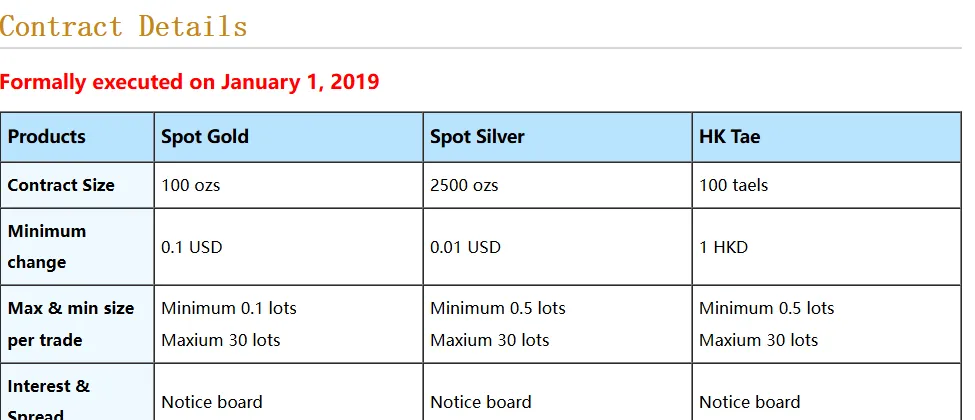Viewport: 975px width, 420px height.
Task: Click the Contract Details heading
Action: coord(124,27)
